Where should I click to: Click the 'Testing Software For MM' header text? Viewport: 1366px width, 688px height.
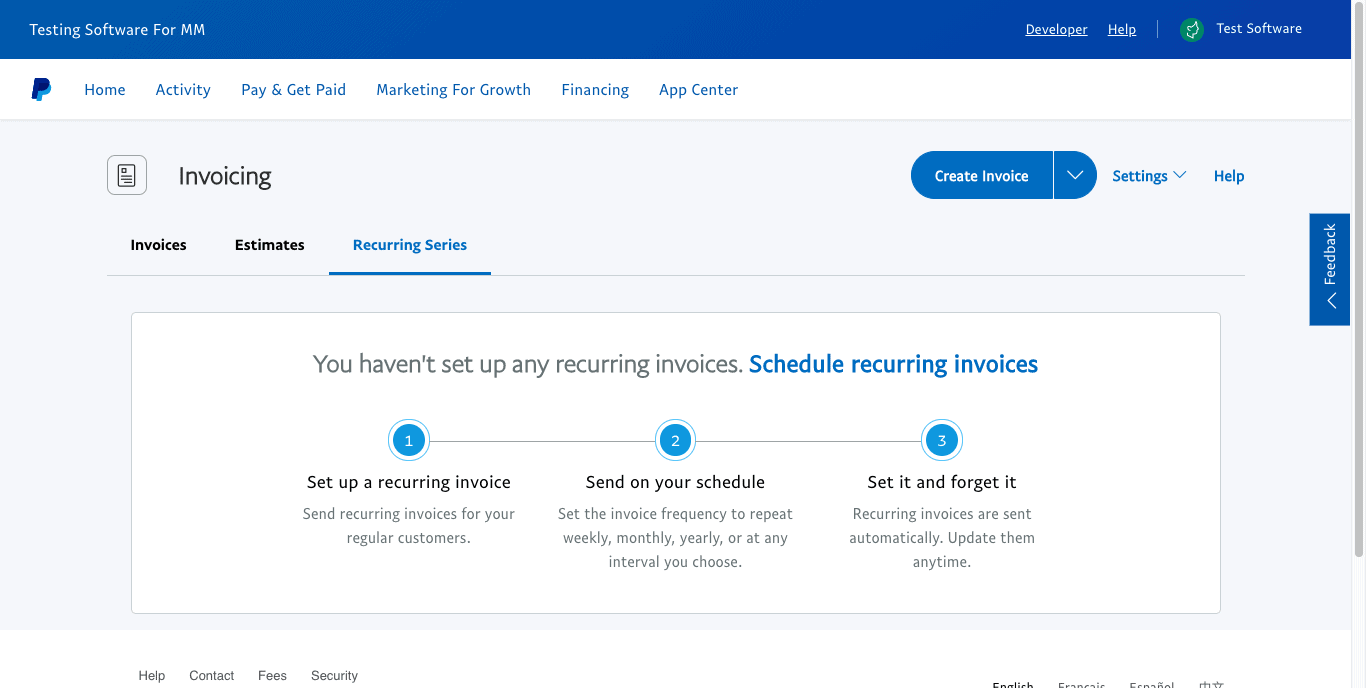pyautogui.click(x=117, y=29)
